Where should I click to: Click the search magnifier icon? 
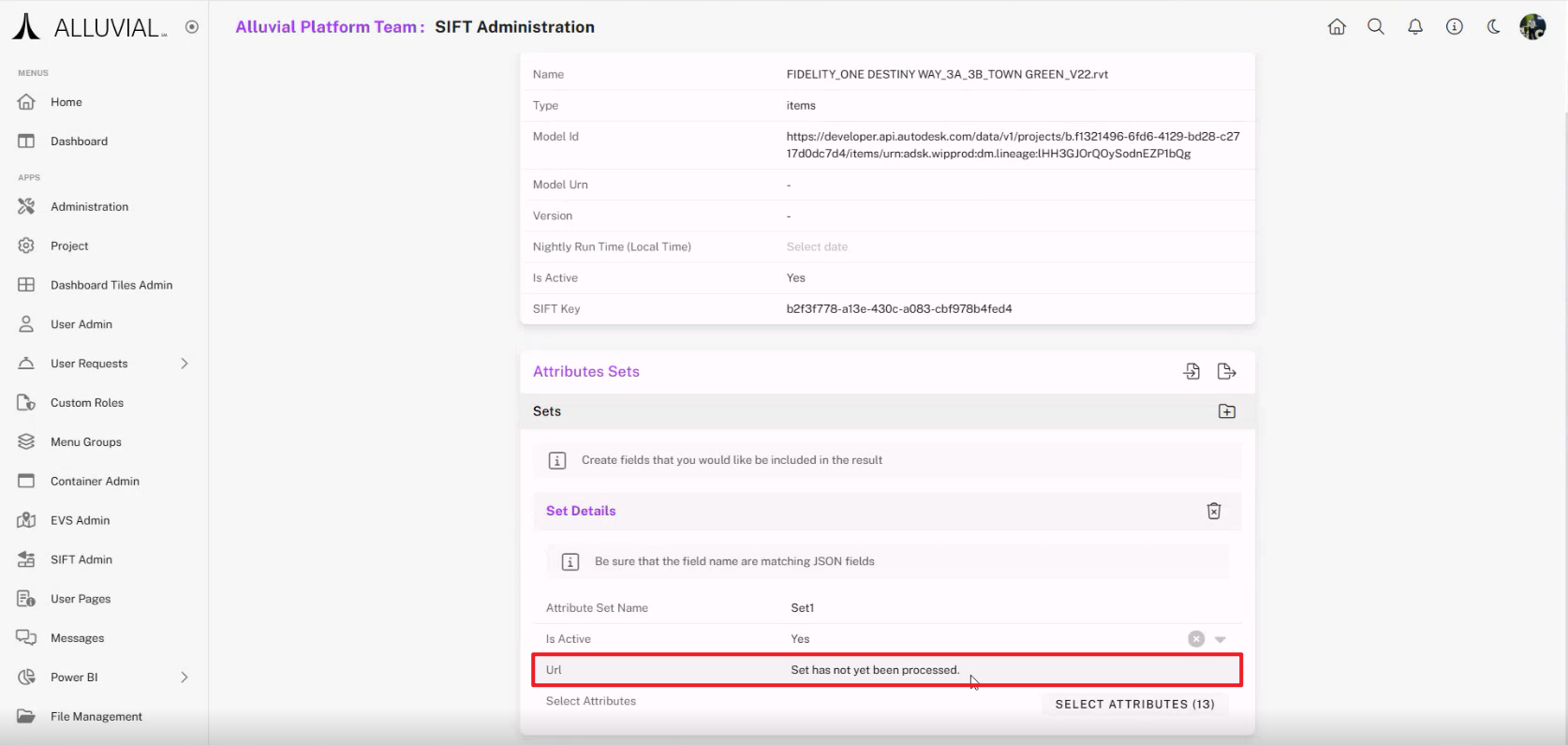(1376, 27)
